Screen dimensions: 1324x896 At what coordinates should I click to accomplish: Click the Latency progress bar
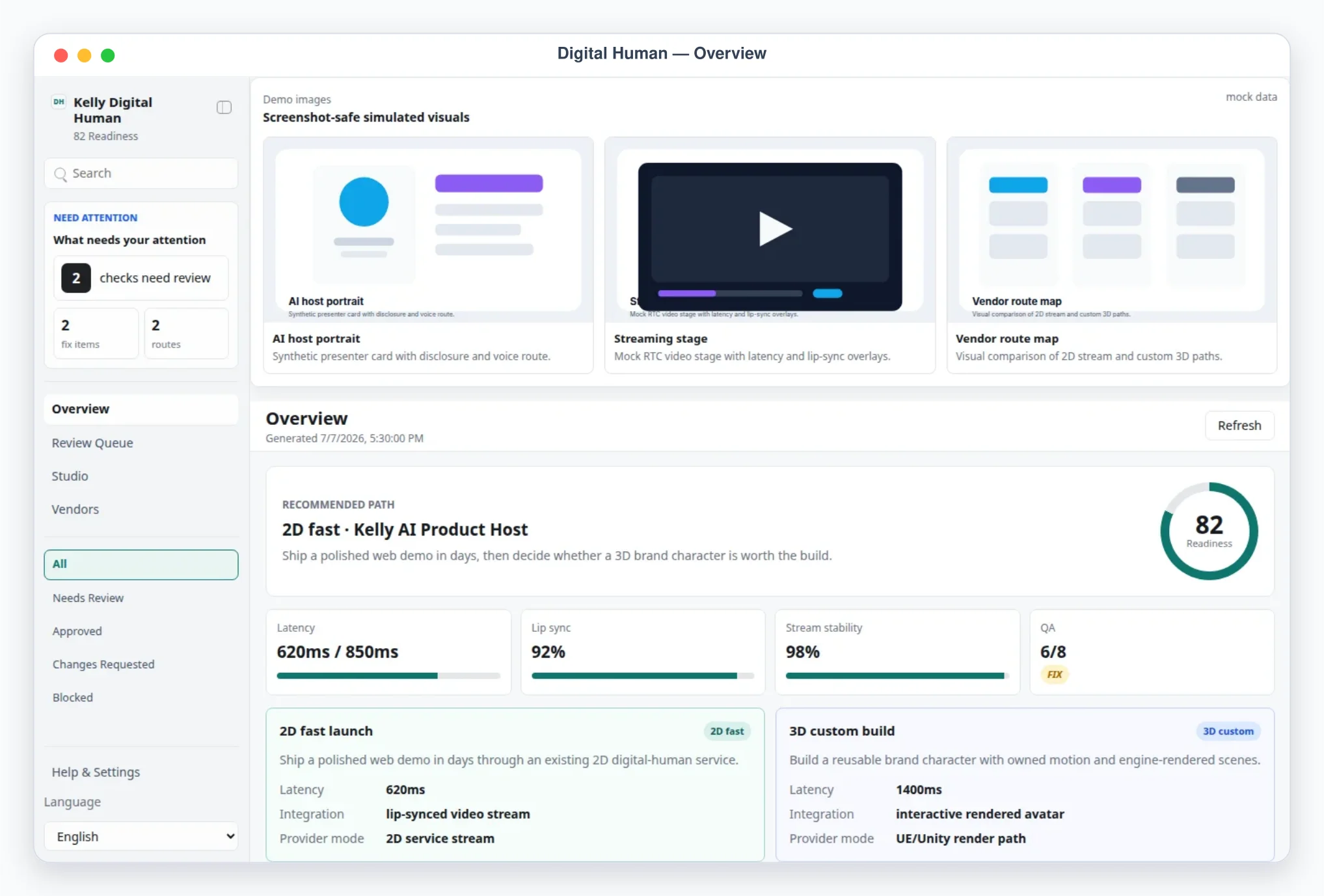(x=388, y=676)
